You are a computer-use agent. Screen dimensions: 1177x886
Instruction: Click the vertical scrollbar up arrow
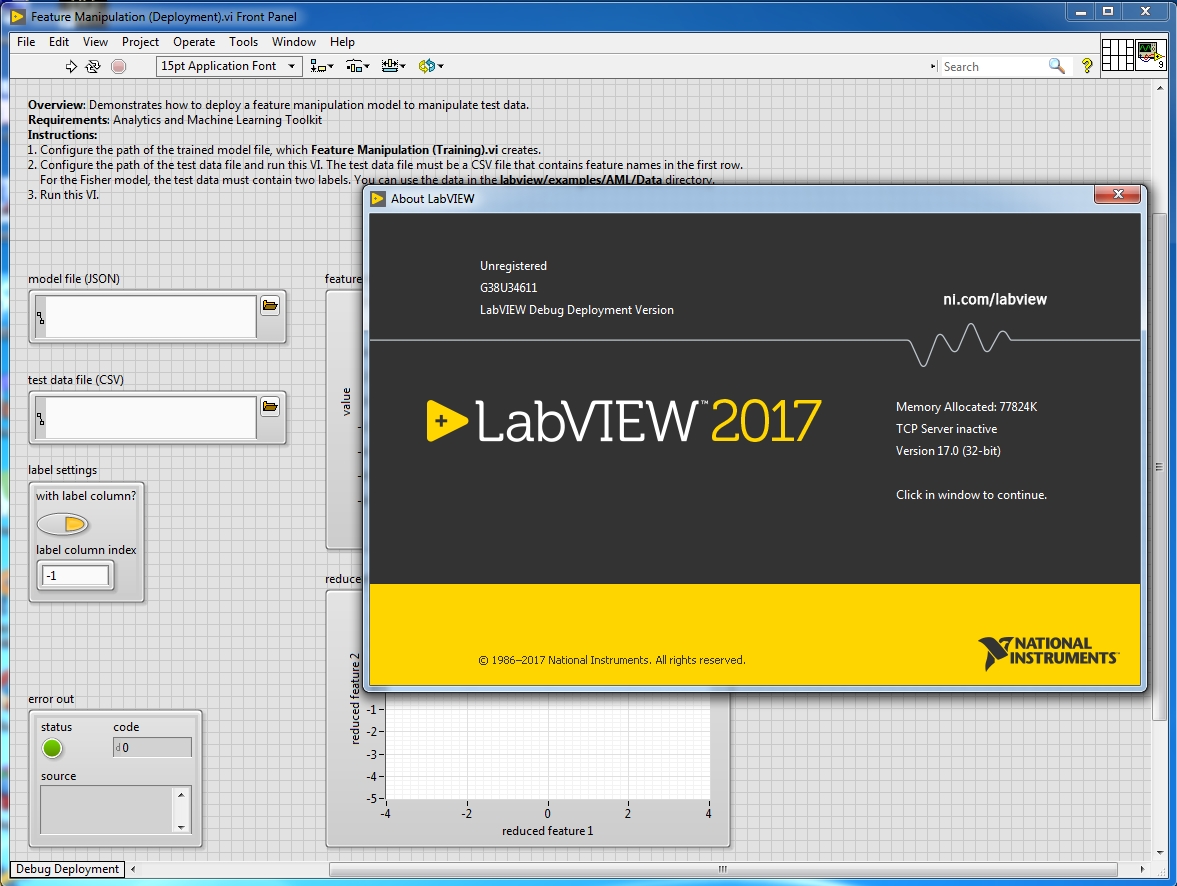[x=1160, y=88]
